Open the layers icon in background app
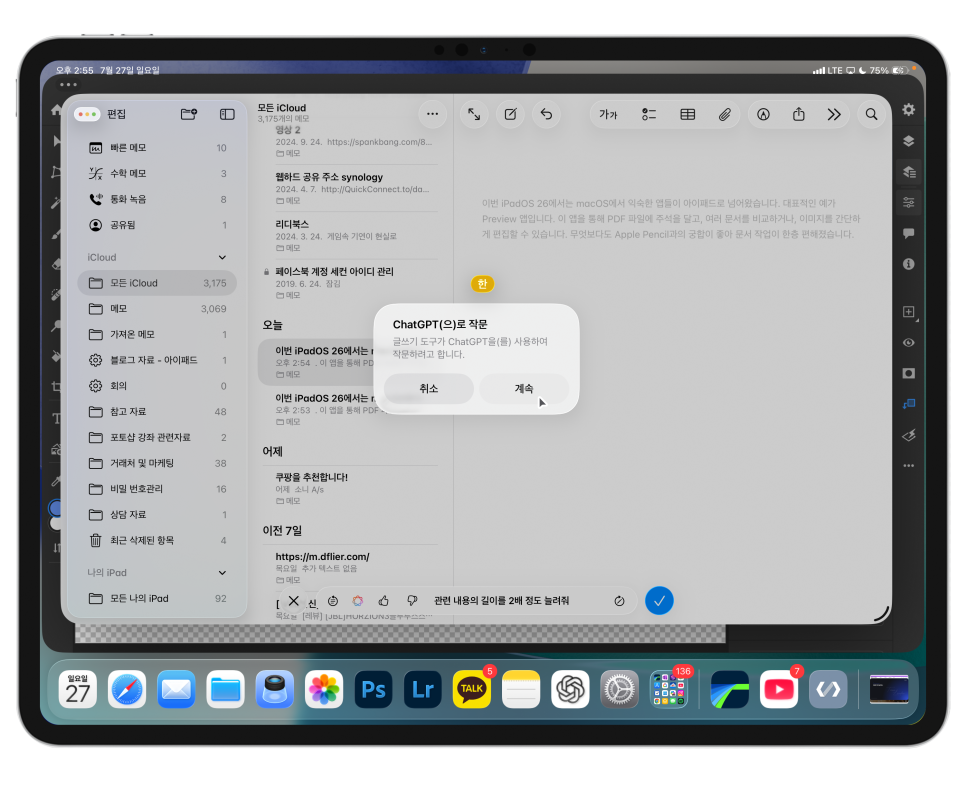Screen dimensions: 966x785 (909, 141)
